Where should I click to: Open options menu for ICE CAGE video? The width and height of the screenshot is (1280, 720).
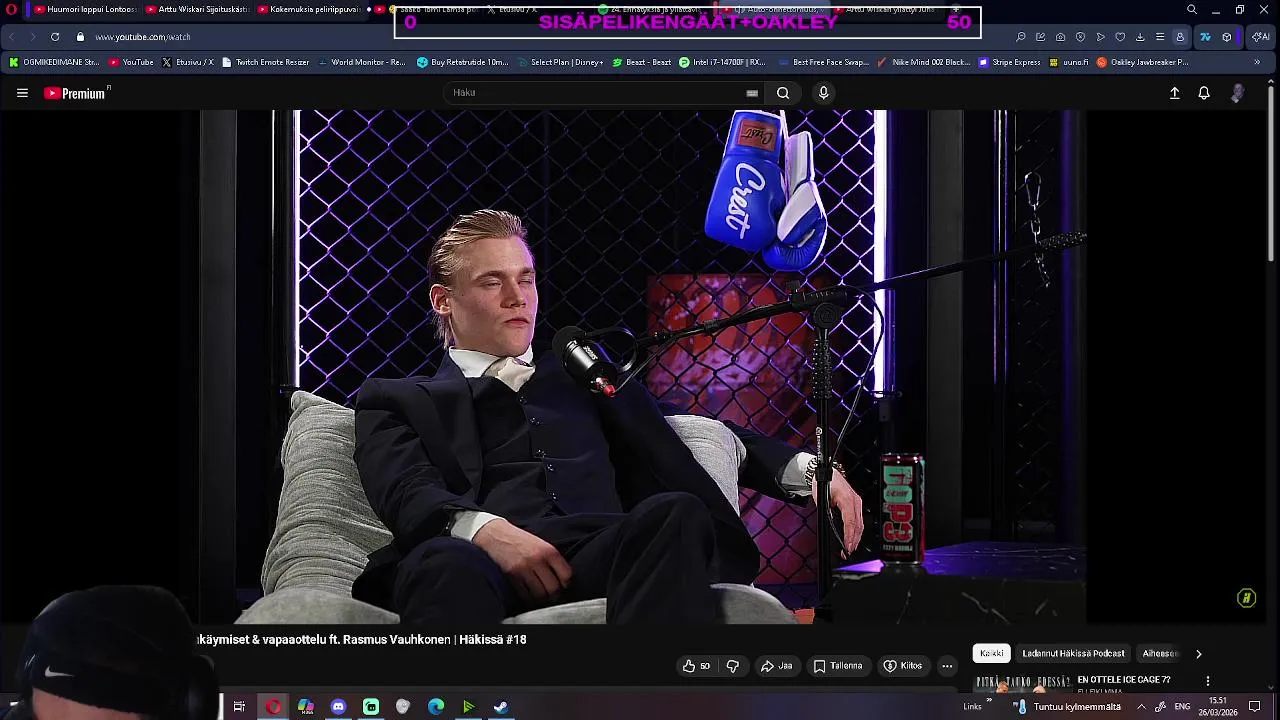point(1207,681)
